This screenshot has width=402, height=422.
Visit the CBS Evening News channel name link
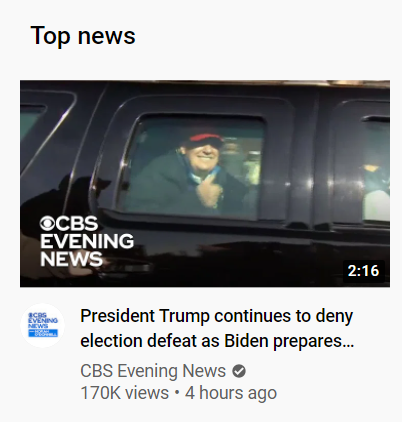tap(153, 371)
